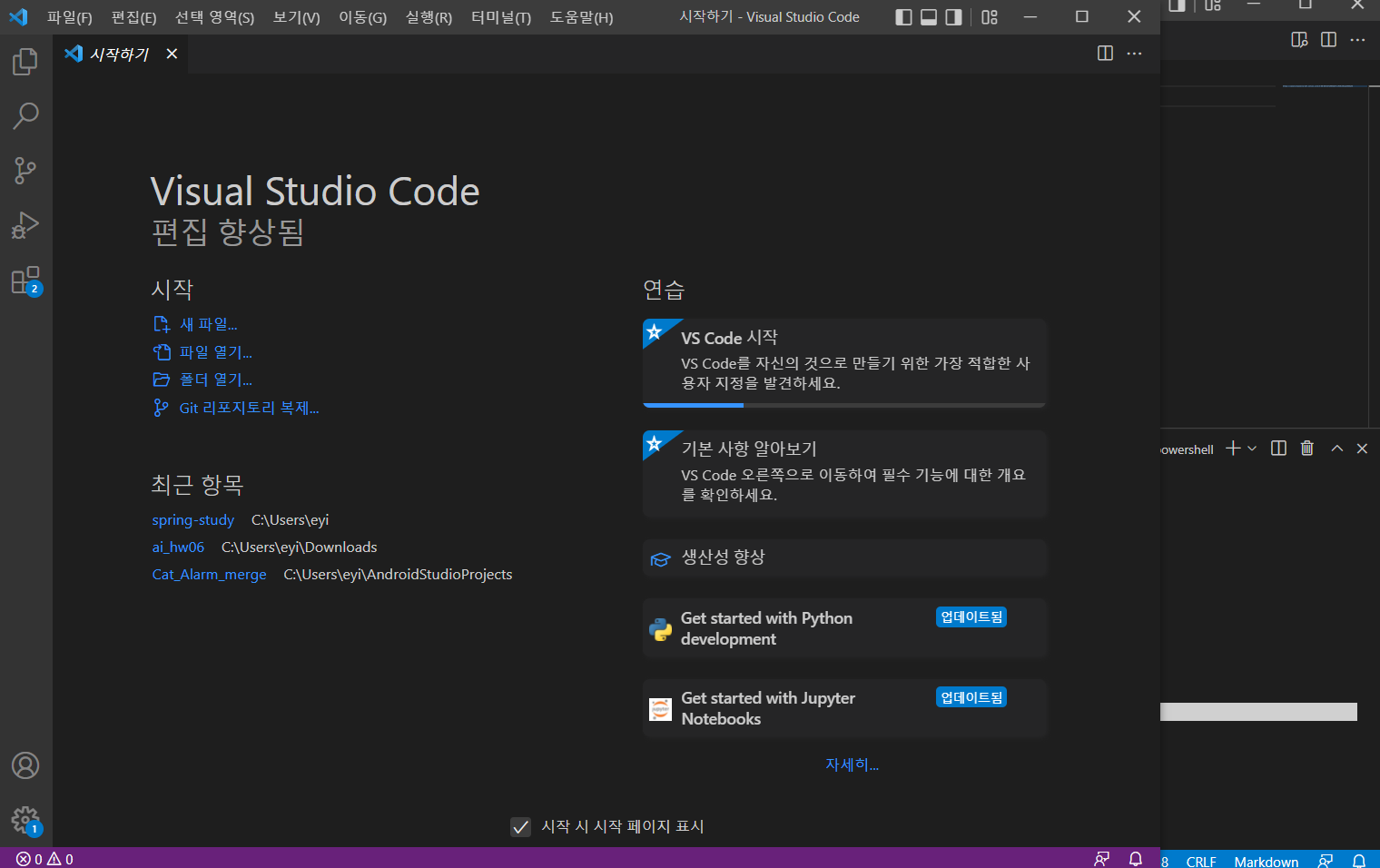
Task: Open the 기본 사항 알아보기 walkthrough card
Action: [844, 474]
